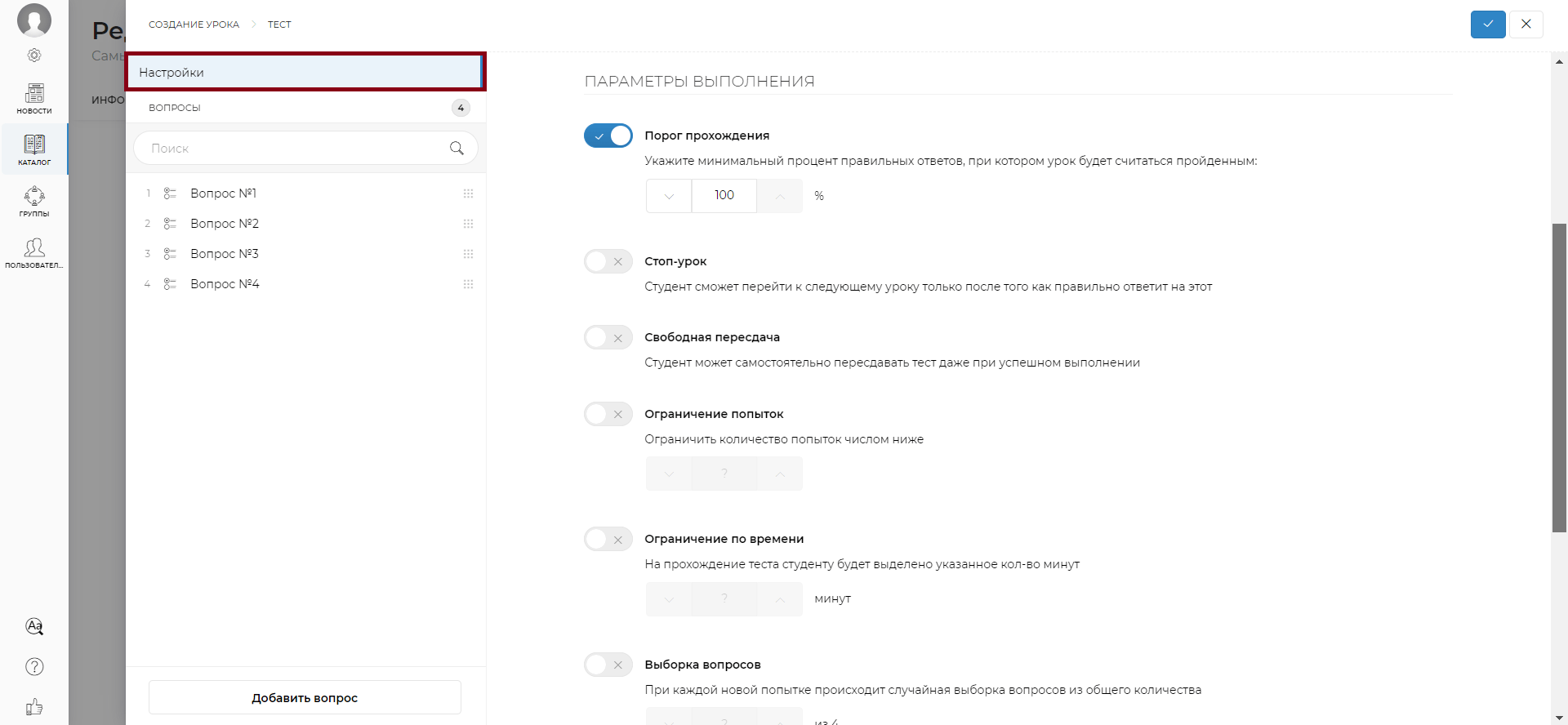Enable the Выборка вопросов toggle
This screenshot has height=725, width=1568.
coord(608,665)
